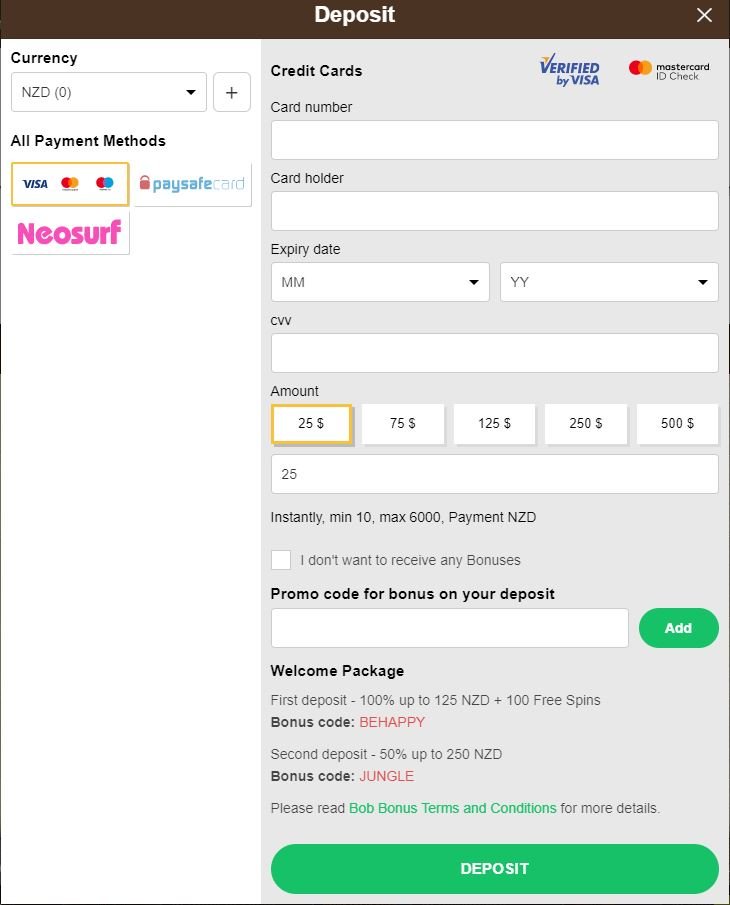The height and width of the screenshot is (905, 730).
Task: Select the 25 $ preset amount
Action: coord(311,424)
